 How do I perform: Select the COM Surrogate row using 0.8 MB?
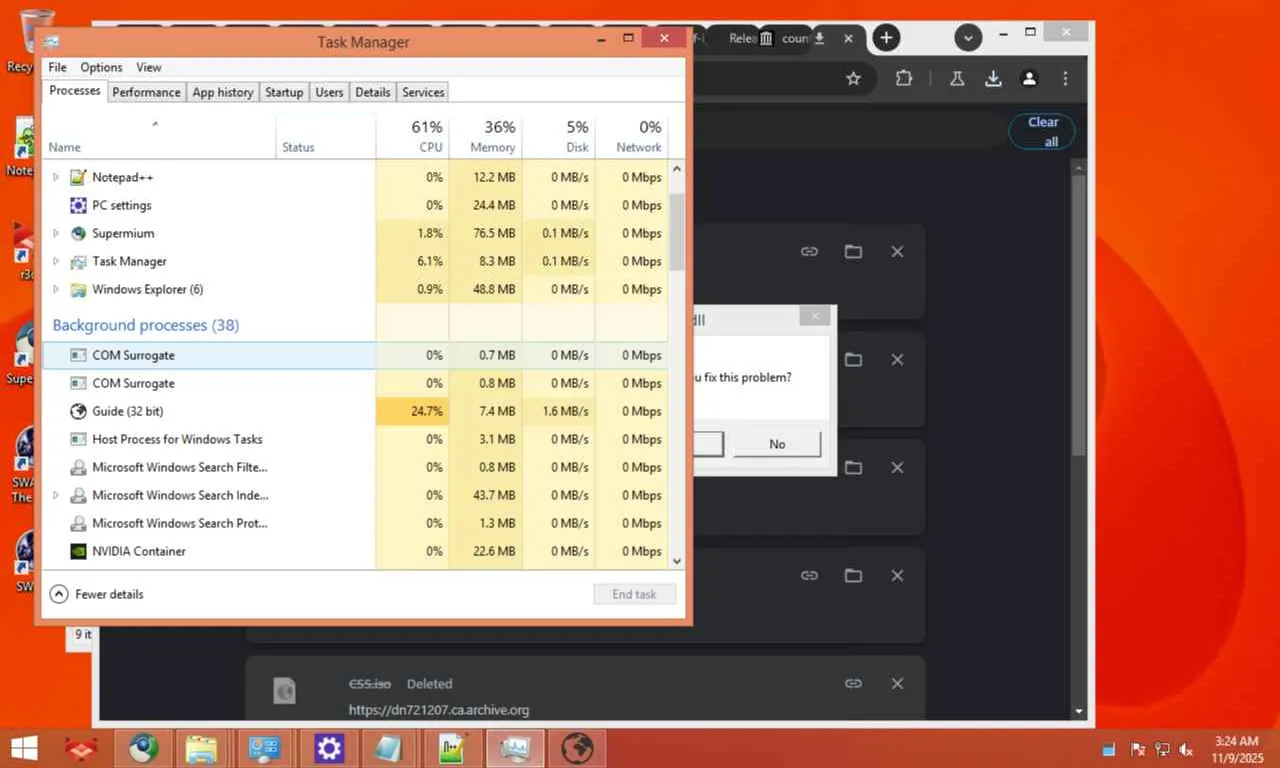coord(356,383)
